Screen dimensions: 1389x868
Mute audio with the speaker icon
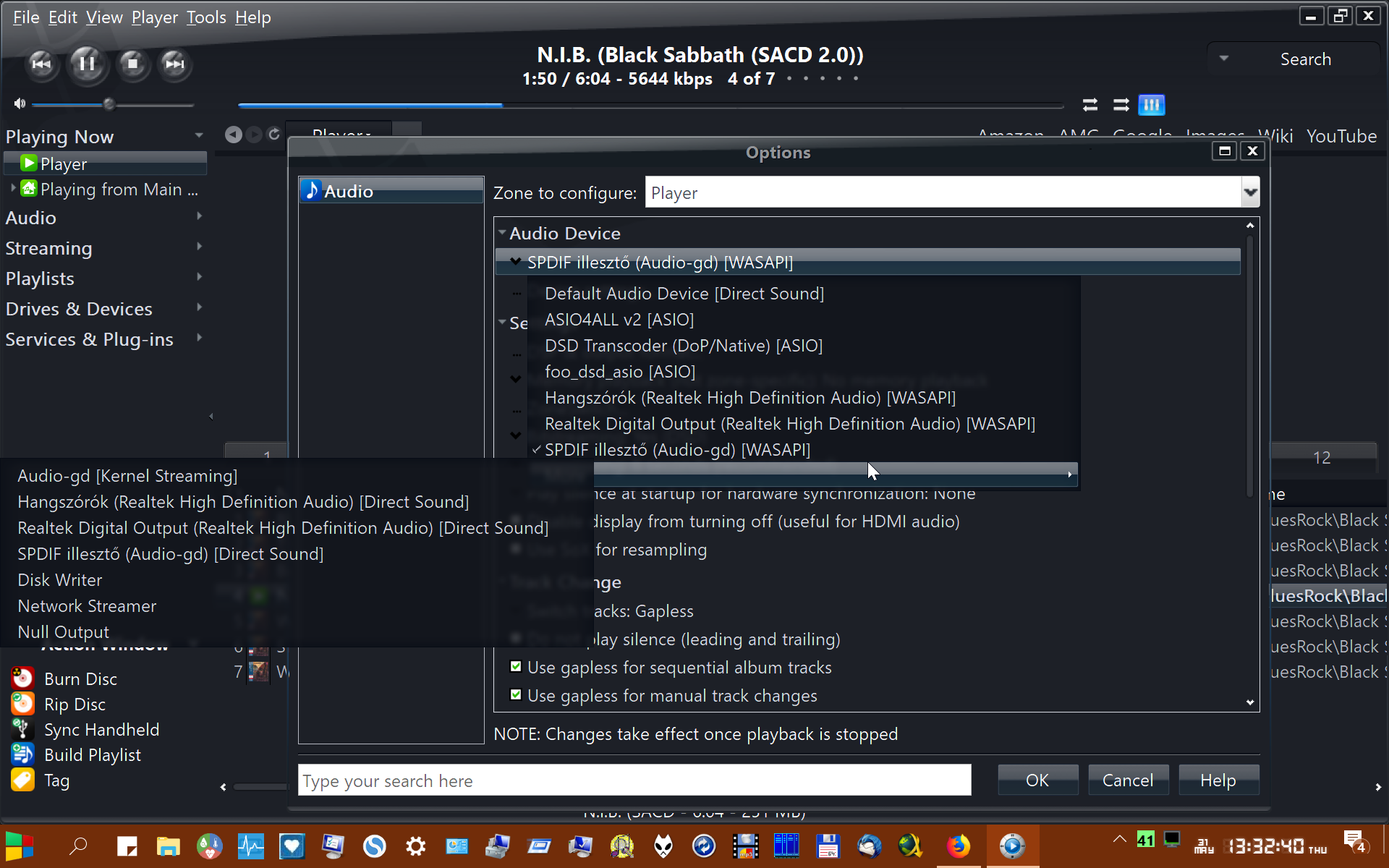[20, 104]
